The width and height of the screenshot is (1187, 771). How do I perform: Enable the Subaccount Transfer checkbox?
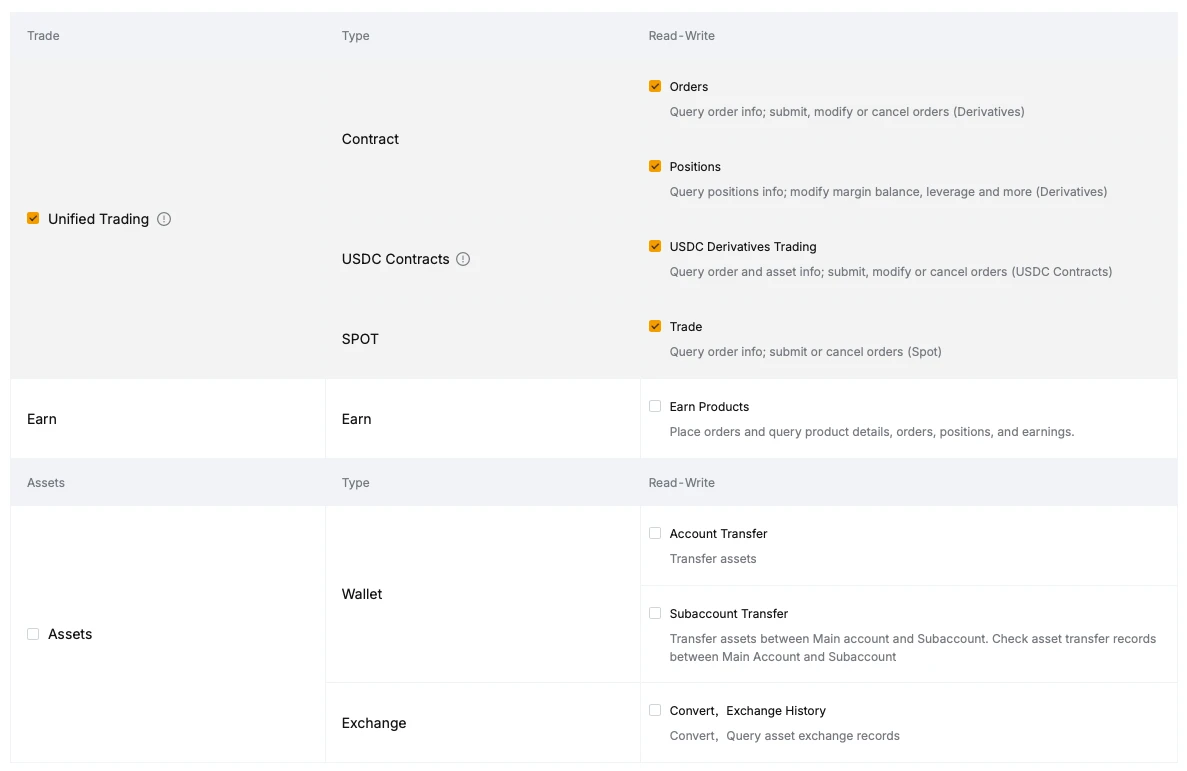point(655,613)
